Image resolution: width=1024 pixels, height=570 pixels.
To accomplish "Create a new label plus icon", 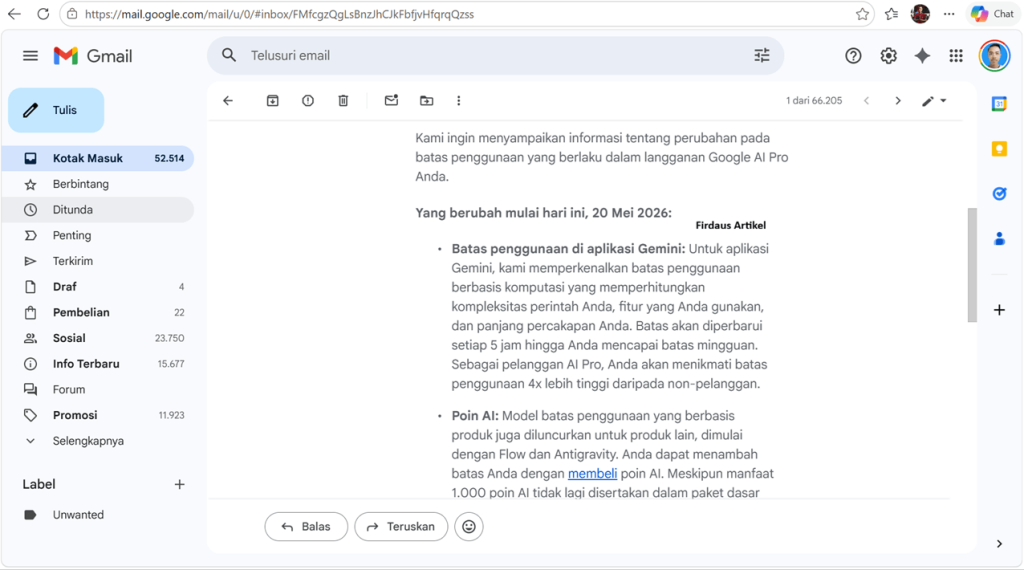I will (x=180, y=484).
